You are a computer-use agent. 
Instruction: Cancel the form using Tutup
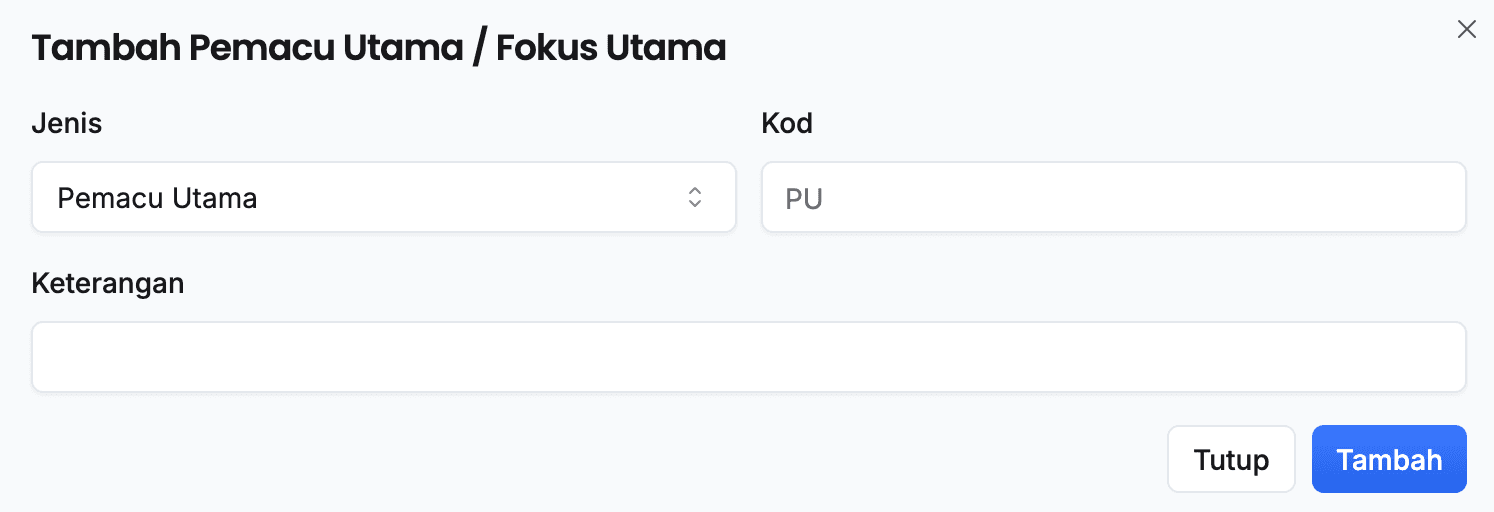1230,460
